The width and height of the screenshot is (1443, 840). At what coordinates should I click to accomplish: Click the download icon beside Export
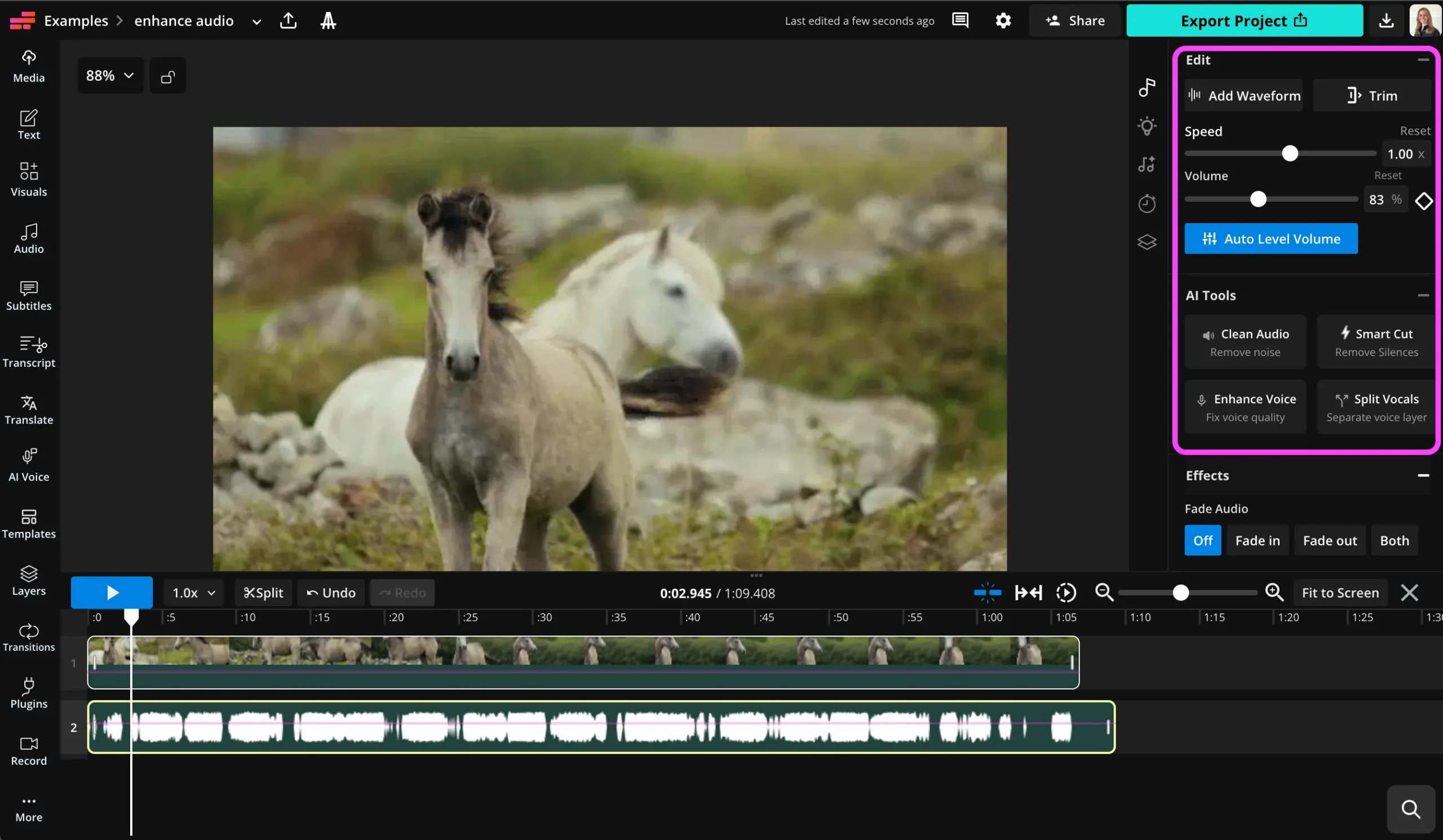point(1386,21)
